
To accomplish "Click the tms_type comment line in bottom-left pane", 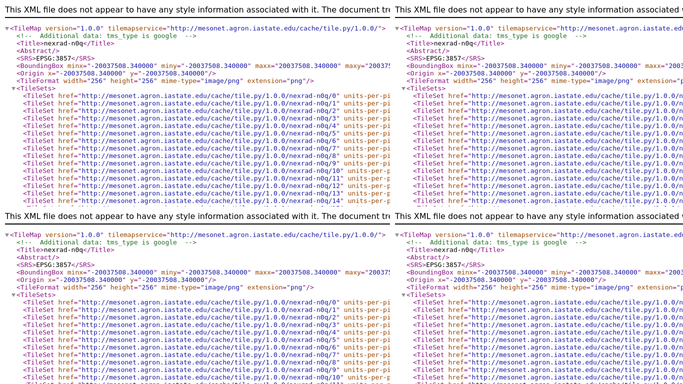I will point(106,243).
